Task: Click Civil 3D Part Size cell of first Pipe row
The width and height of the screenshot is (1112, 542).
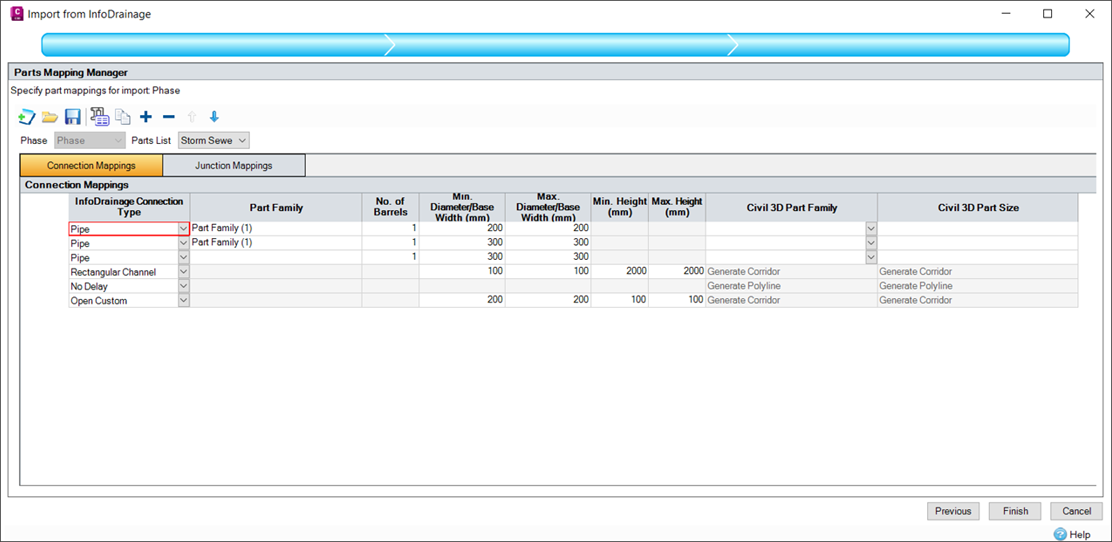Action: click(x=978, y=229)
